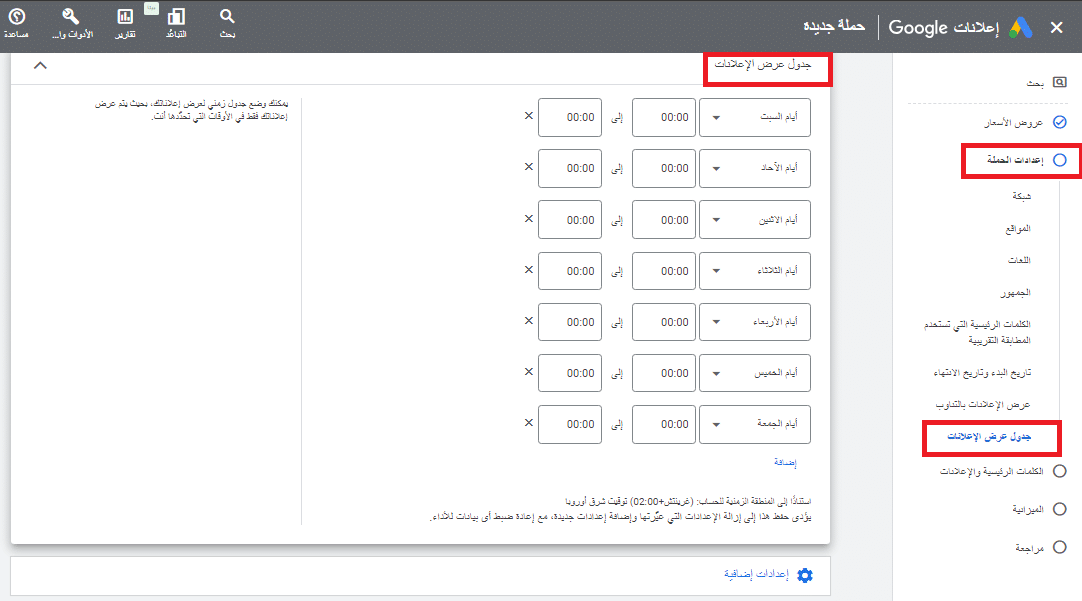The image size is (1082, 601).
Task: Edit Monday end time field
Action: pos(570,219)
